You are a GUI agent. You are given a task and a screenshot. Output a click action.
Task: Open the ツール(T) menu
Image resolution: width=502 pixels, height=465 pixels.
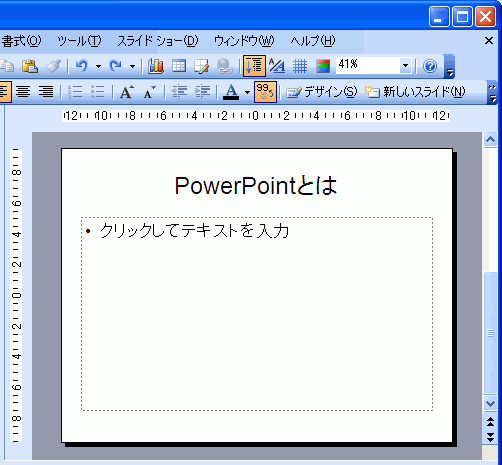click(79, 41)
